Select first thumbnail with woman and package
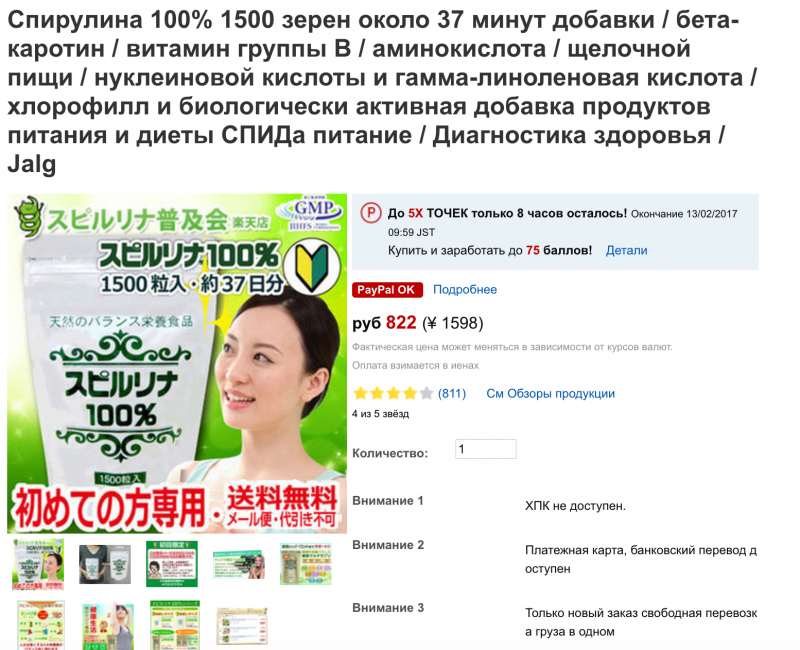The width and height of the screenshot is (800, 650). [38, 564]
